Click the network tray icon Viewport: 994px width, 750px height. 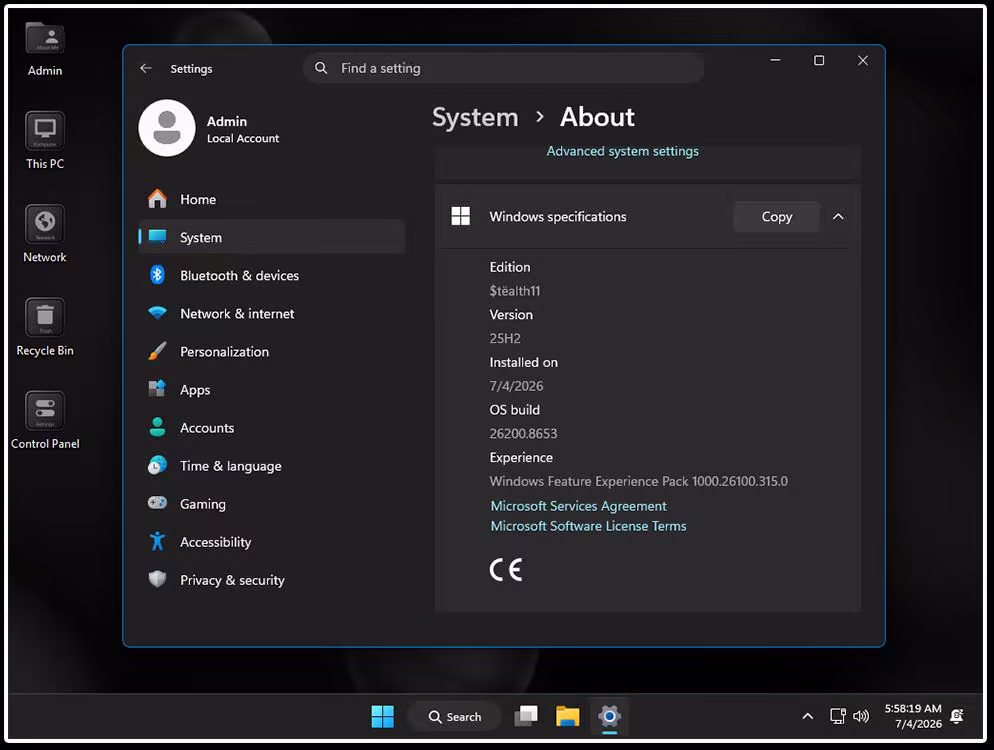click(x=837, y=716)
